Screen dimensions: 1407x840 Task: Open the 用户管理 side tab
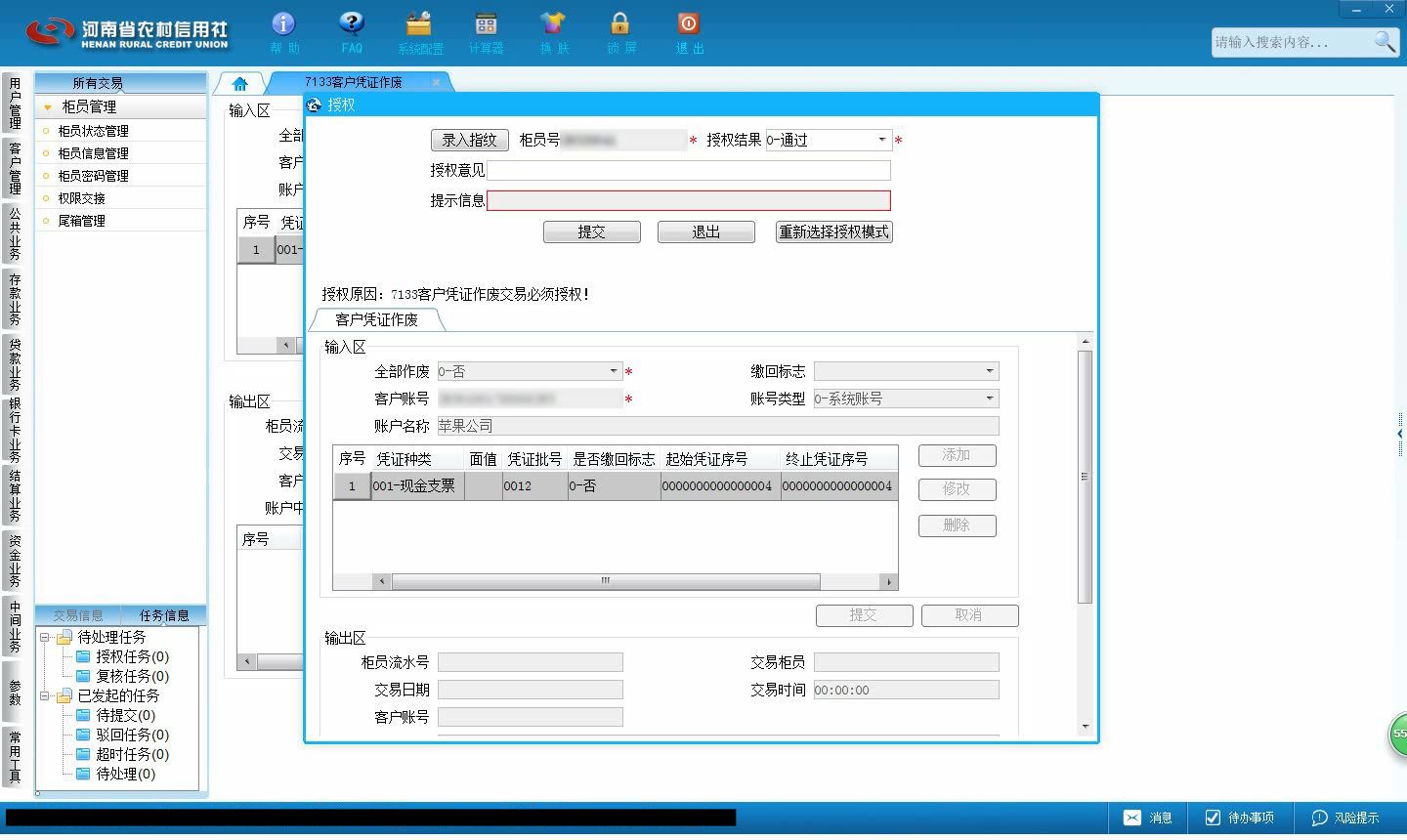click(15, 104)
